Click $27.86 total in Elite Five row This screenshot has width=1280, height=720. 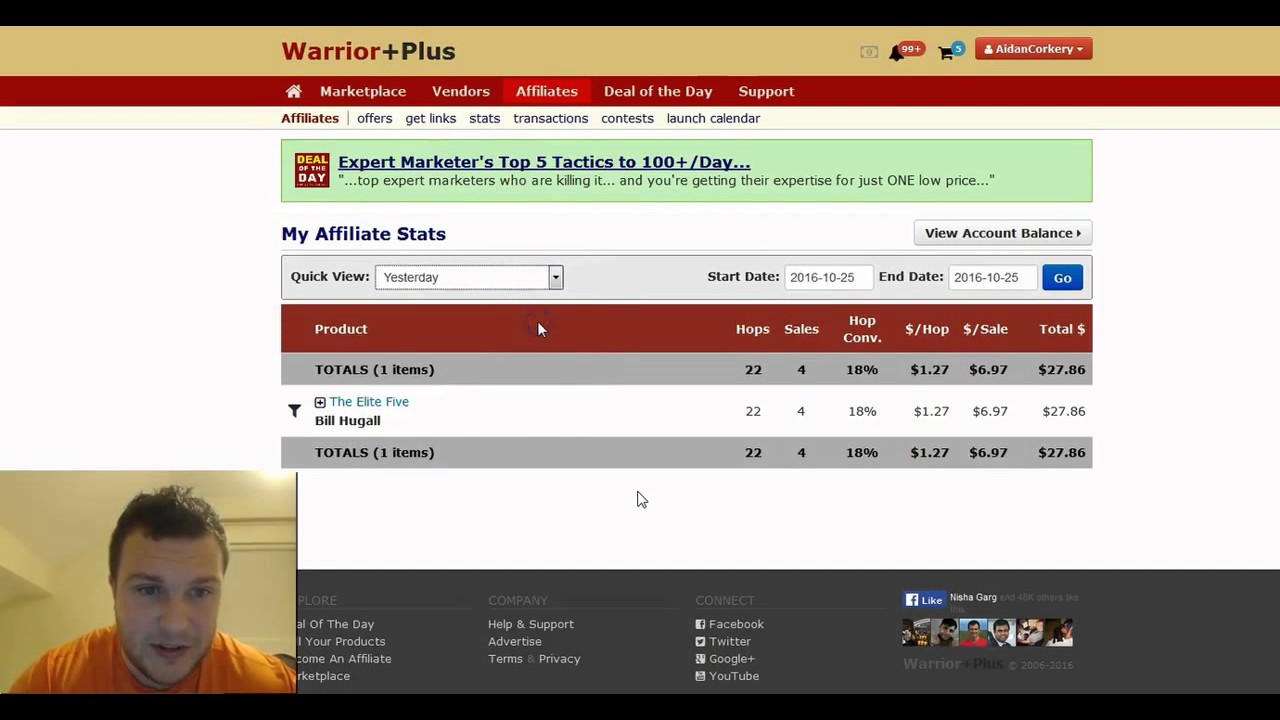coord(1063,411)
